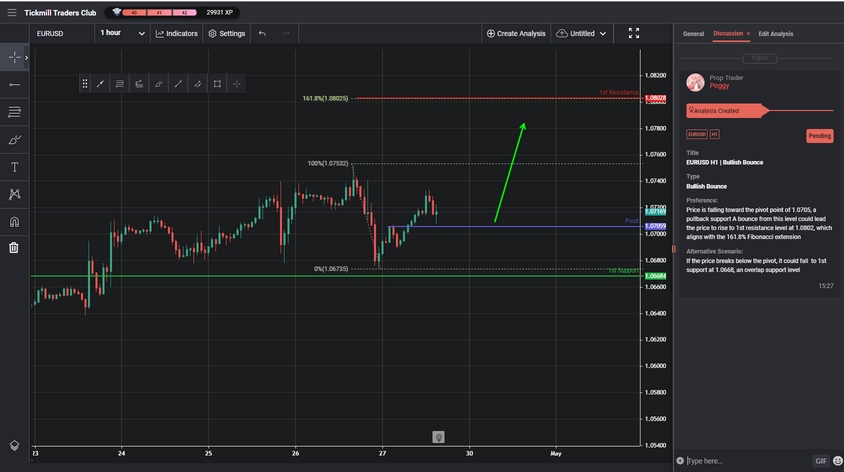
Task: Toggle the magnet snap mode
Action: [x=15, y=222]
